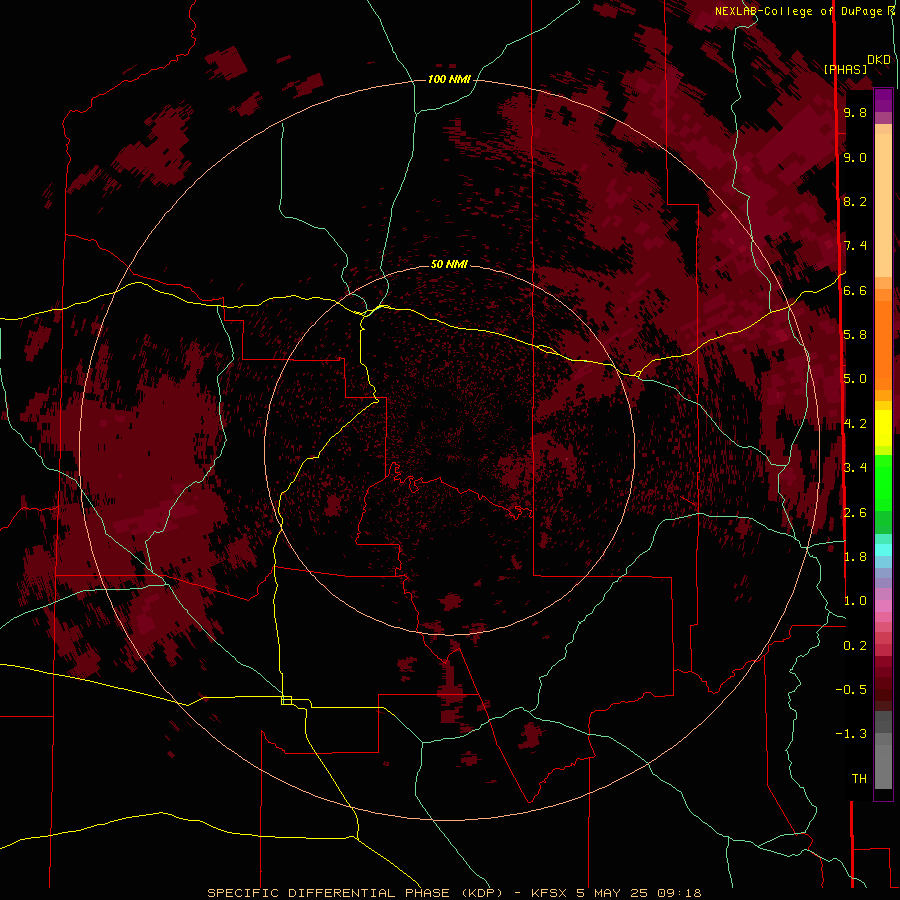Screen dimensions: 900x900
Task: Click the "50 NMI" range ring label
Action: (449, 264)
